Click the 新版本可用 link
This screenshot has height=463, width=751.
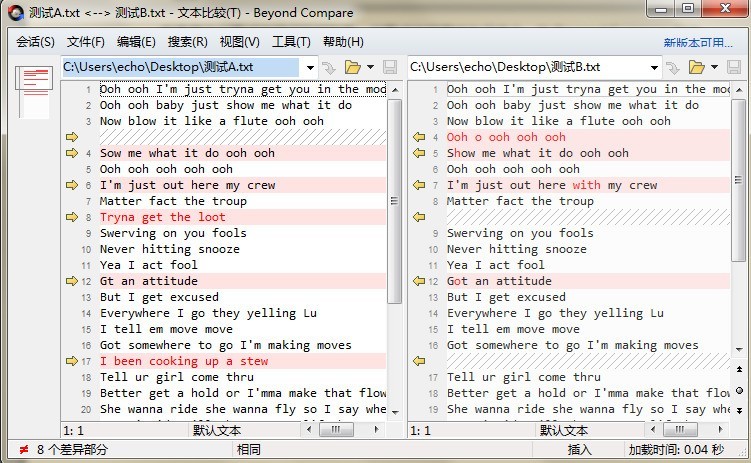point(697,43)
